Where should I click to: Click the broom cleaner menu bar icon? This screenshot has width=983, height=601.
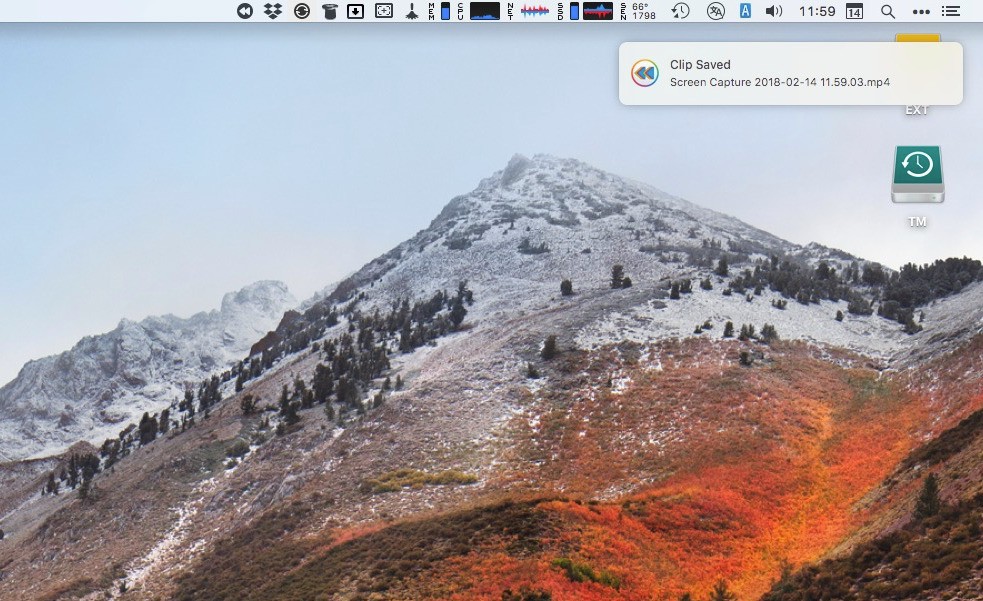[x=412, y=11]
